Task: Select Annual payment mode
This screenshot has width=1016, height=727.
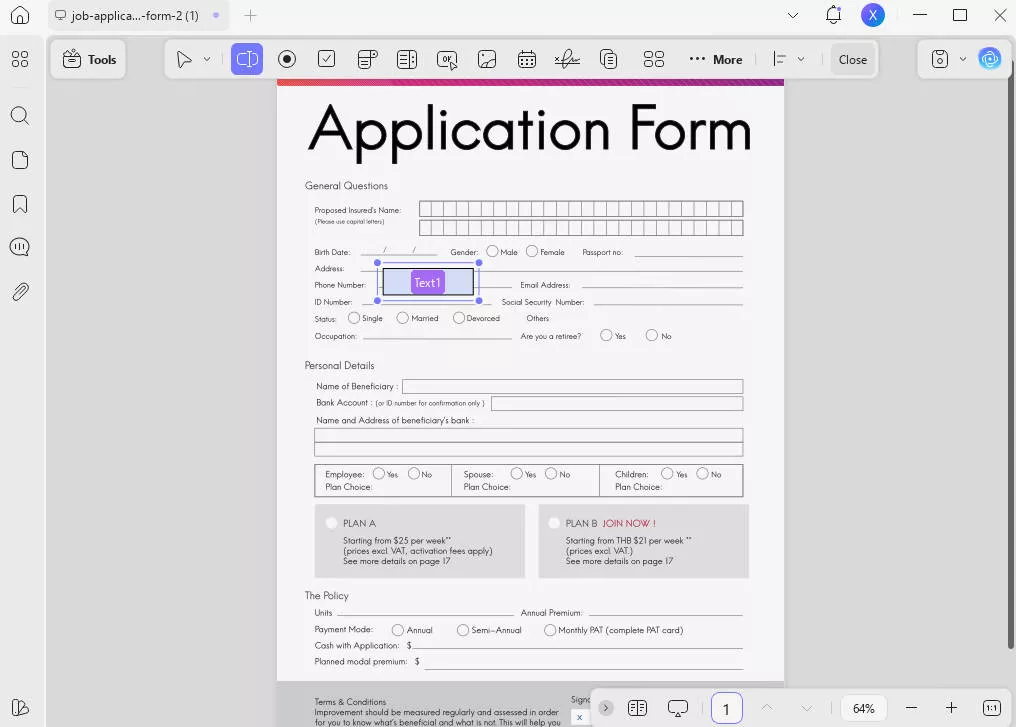Action: pos(399,629)
